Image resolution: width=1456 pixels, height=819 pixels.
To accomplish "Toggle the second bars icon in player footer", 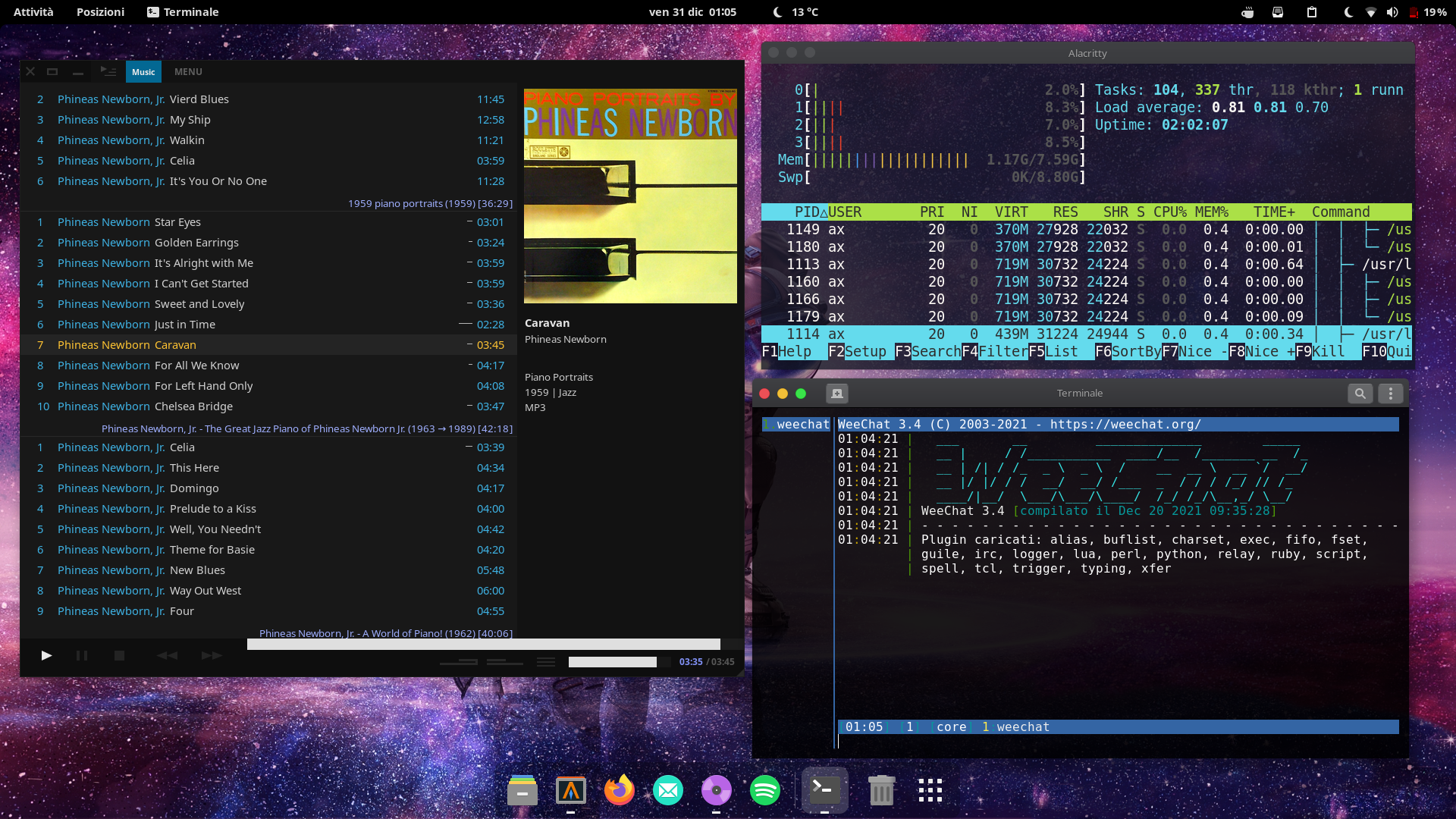I will coord(506,662).
